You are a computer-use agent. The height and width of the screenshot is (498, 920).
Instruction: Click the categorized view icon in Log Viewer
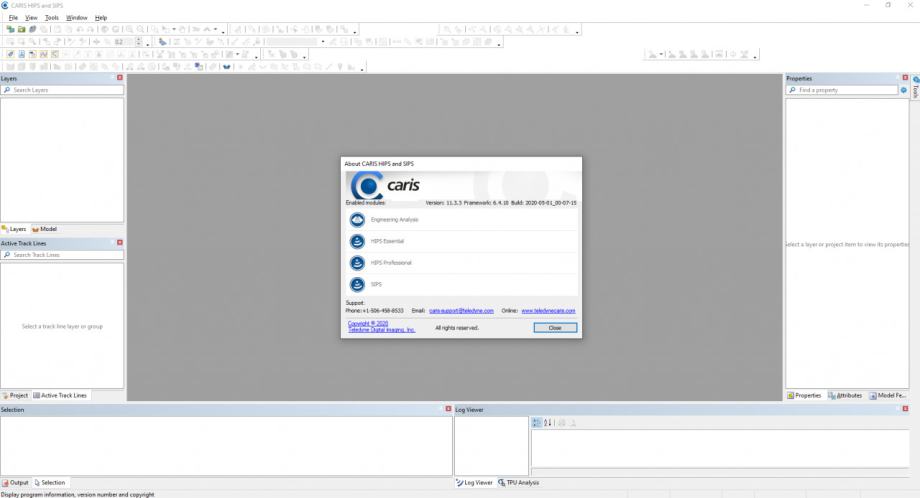(536, 422)
